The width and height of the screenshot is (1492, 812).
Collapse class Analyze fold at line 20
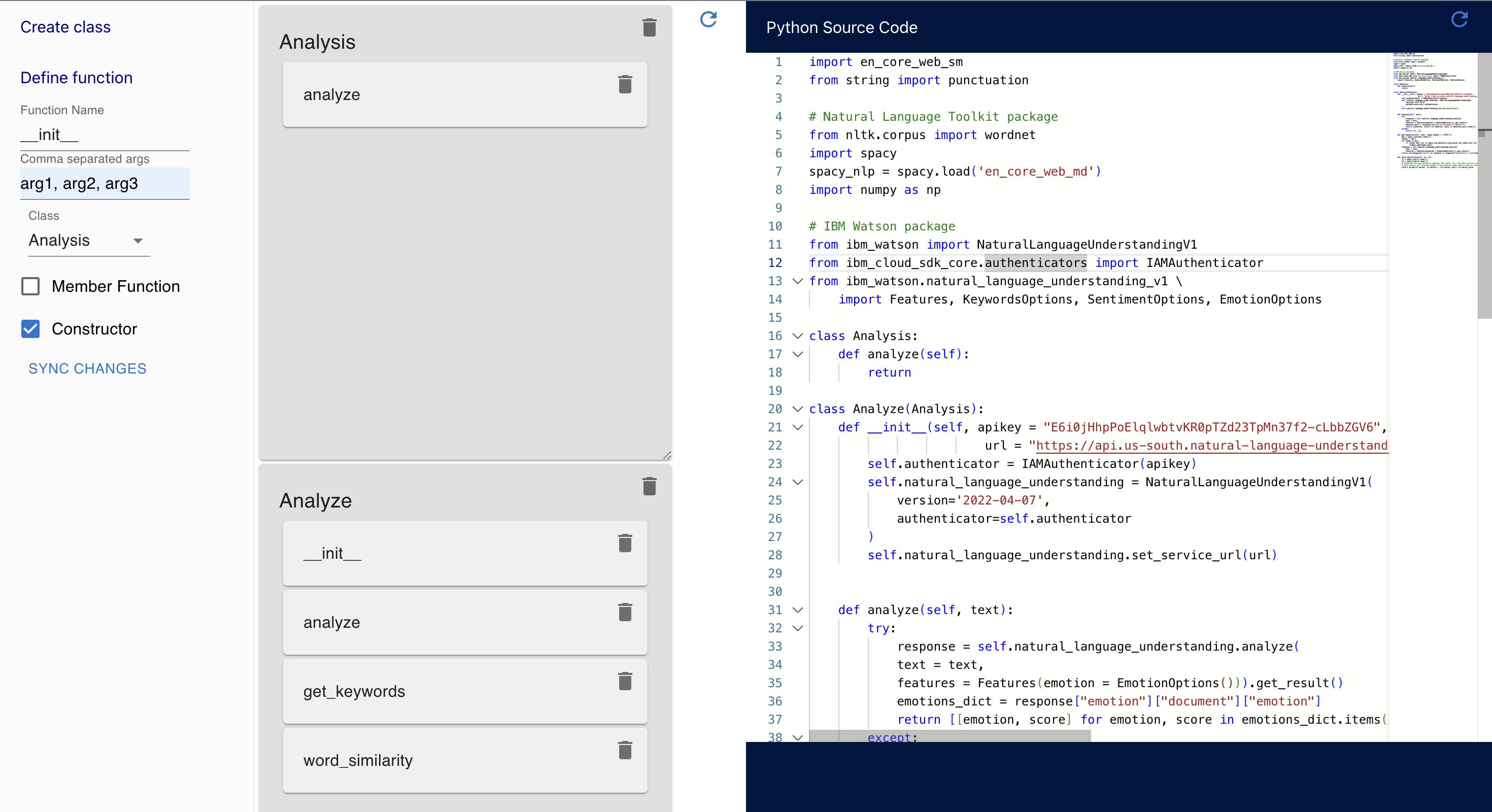click(798, 409)
